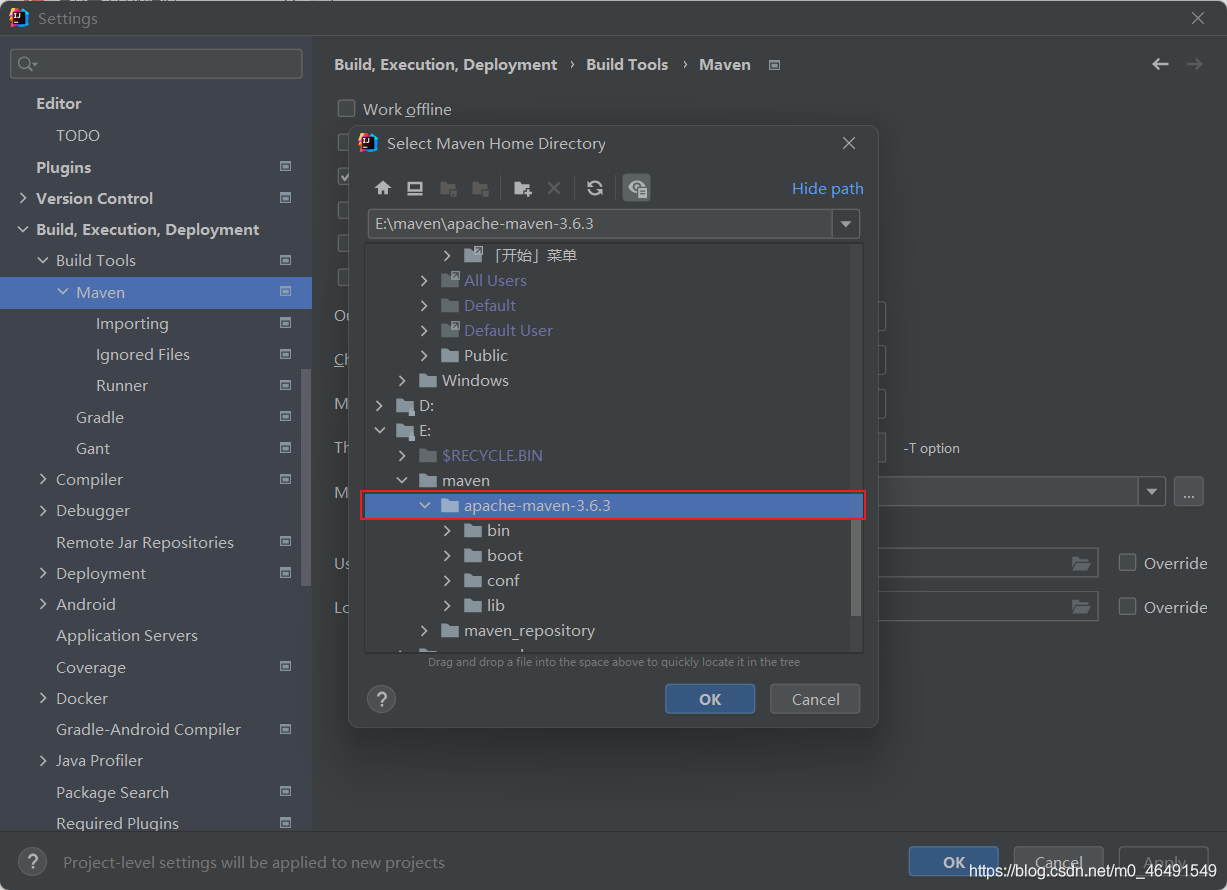Open help at Settings window bottom
Screen dimensions: 1227x890
click(x=32, y=861)
